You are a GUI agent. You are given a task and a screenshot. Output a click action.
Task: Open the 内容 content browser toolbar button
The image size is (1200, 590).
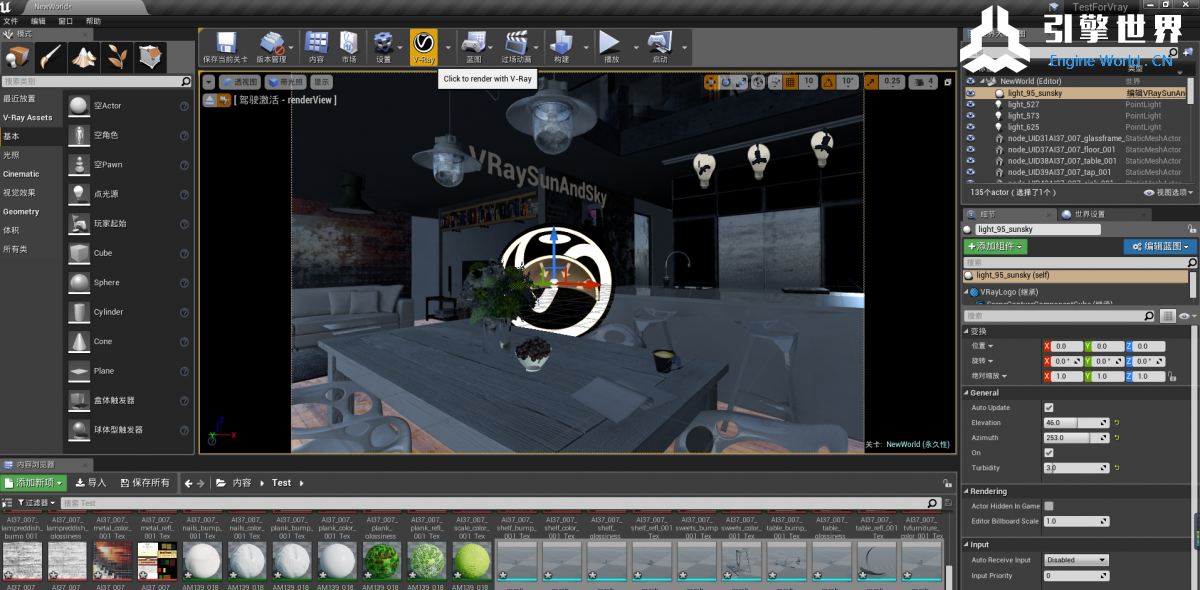point(316,47)
